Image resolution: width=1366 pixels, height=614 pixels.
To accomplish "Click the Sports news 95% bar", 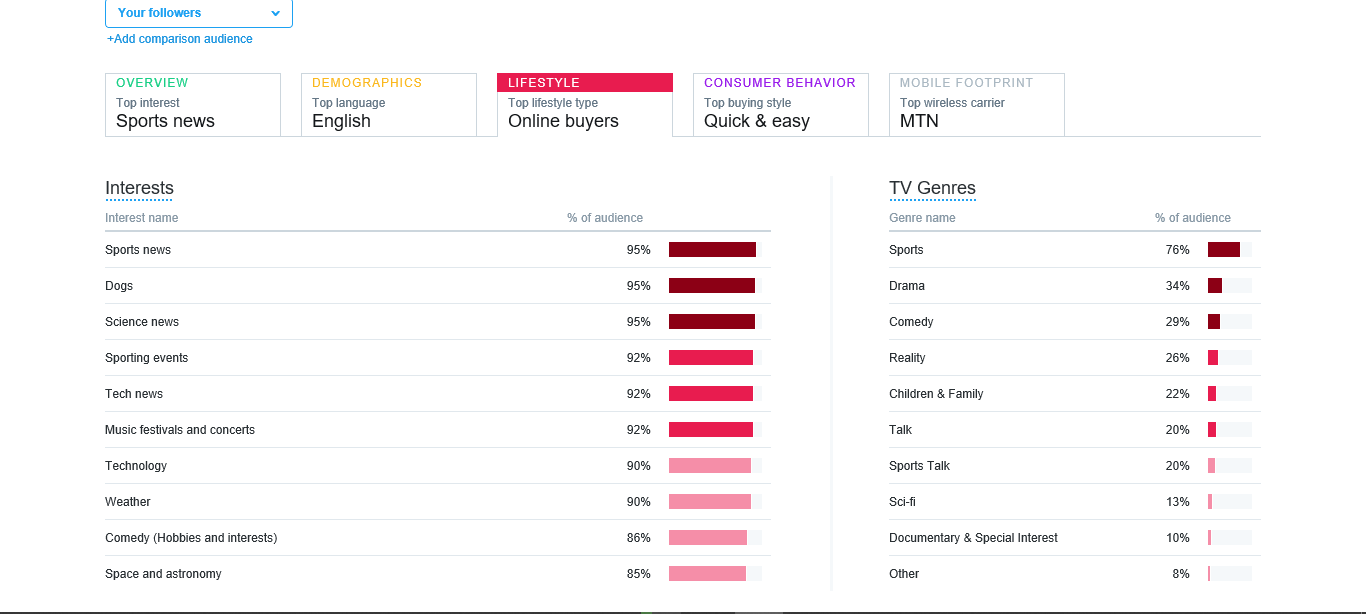I will 713,250.
